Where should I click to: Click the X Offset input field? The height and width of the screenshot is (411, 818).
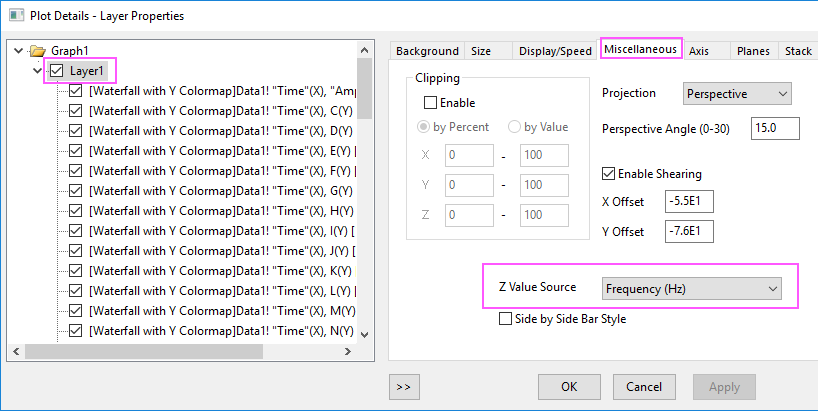[688, 201]
